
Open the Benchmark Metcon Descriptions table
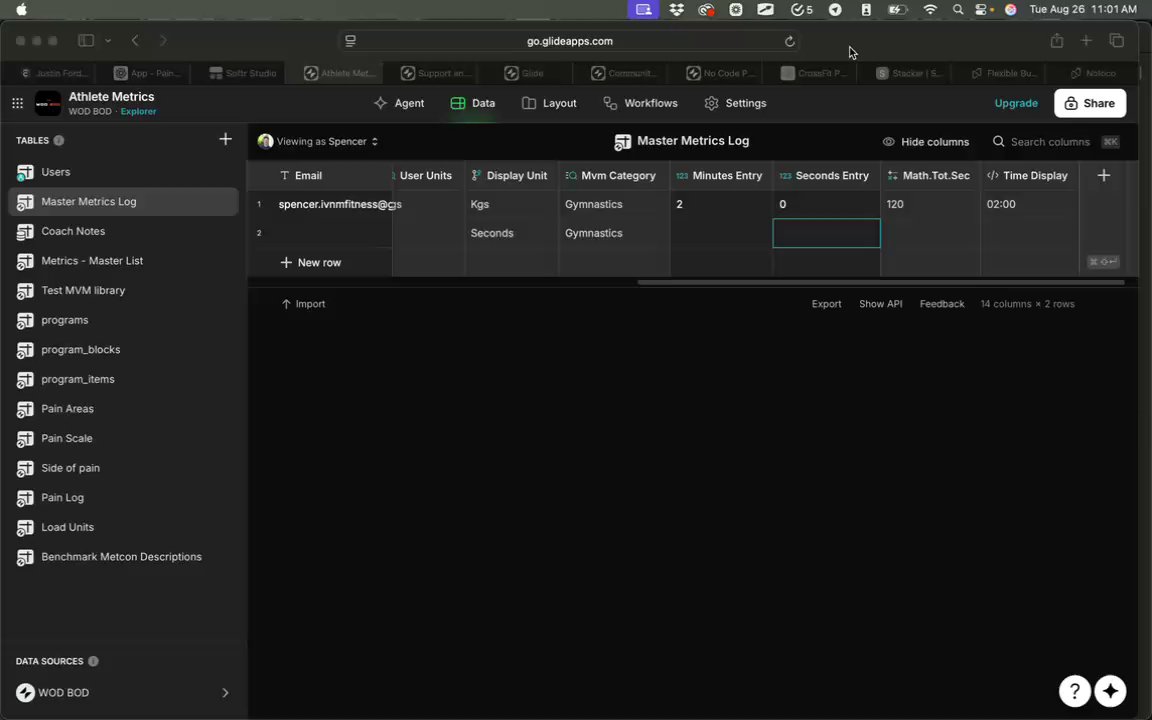pos(123,557)
